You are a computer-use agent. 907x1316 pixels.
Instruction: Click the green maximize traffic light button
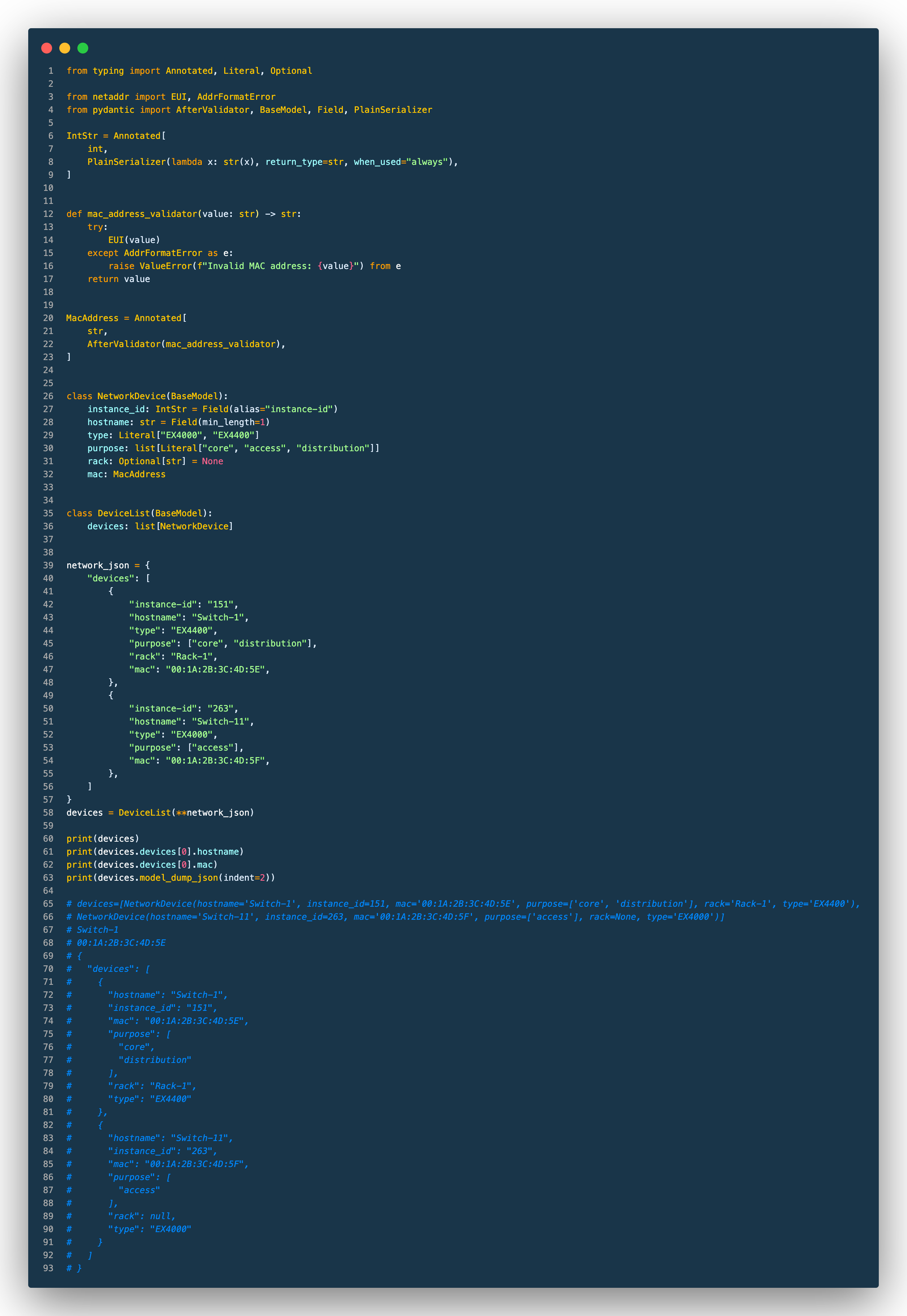(83, 49)
